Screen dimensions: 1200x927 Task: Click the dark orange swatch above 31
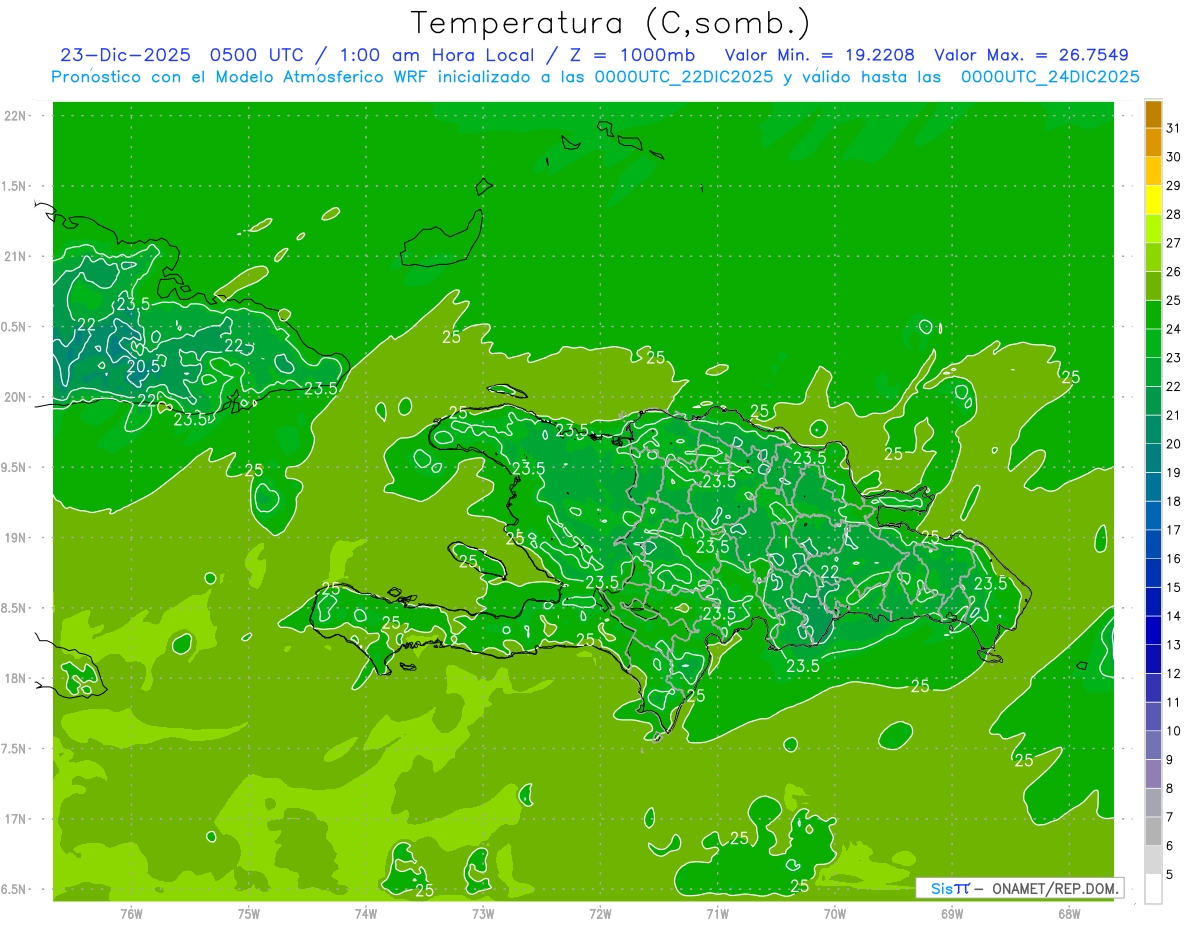[1153, 114]
